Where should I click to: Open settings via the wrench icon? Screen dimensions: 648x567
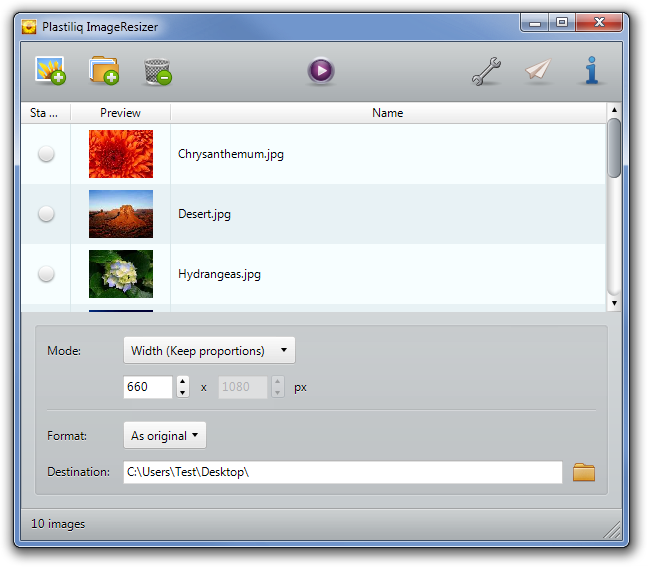486,71
